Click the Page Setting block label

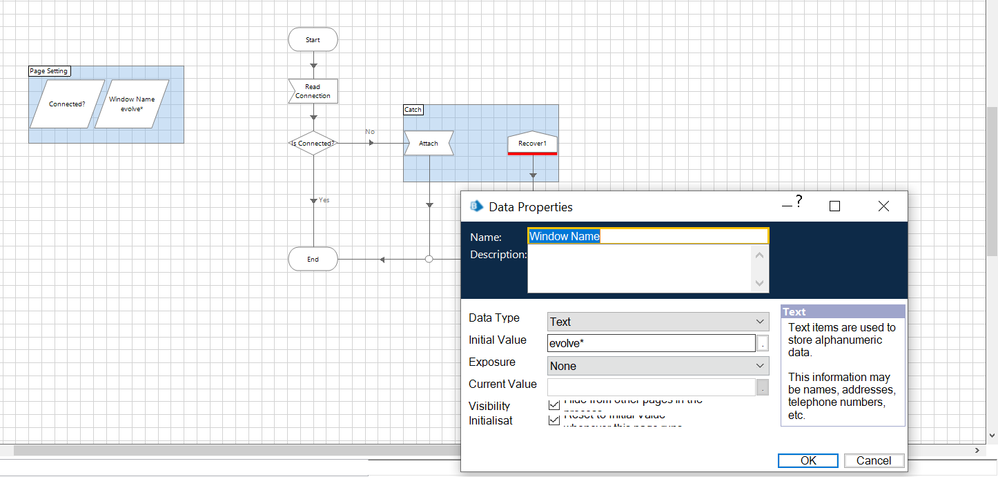coord(50,71)
